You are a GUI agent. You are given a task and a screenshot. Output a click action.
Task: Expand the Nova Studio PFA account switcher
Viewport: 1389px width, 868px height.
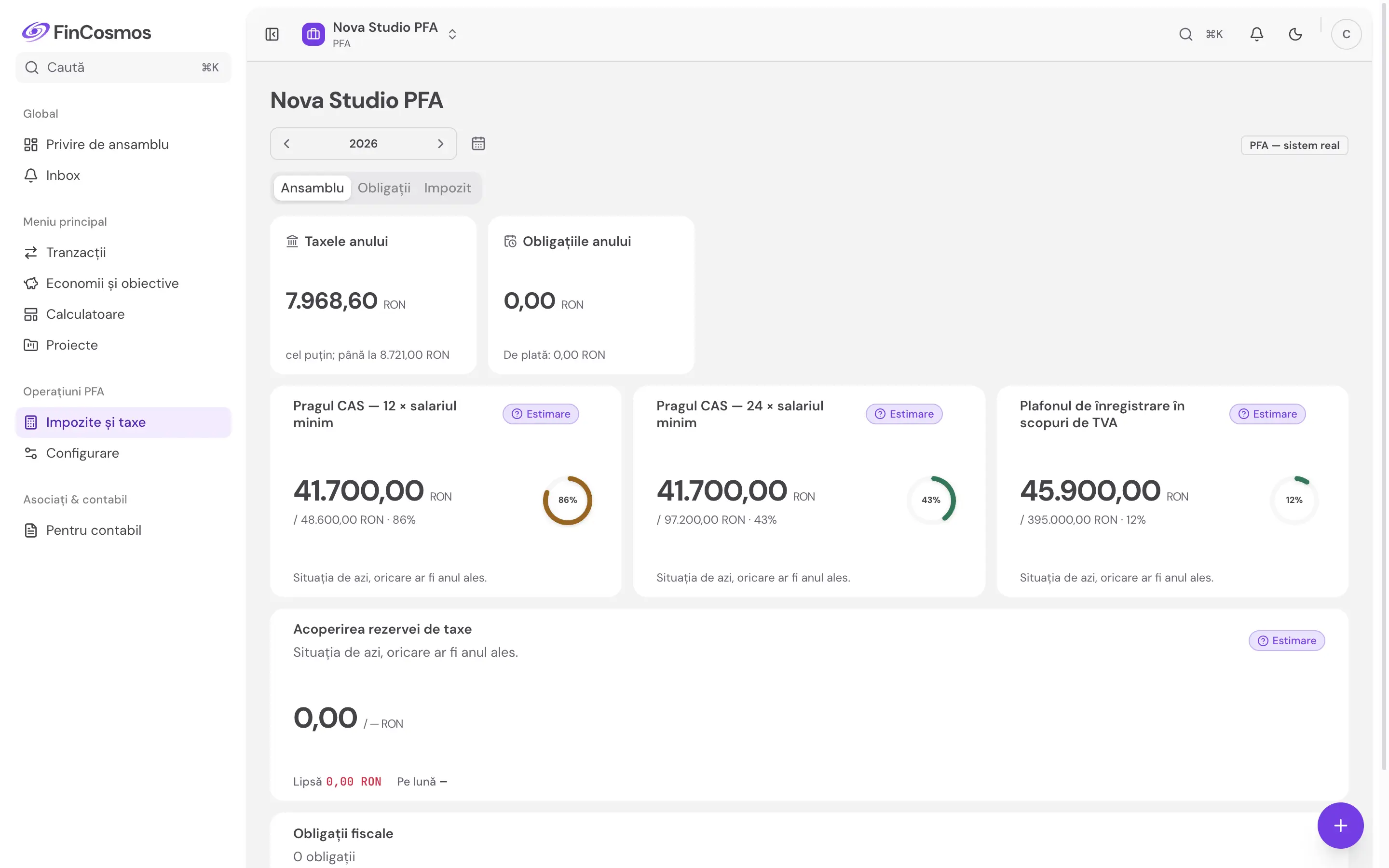point(452,34)
